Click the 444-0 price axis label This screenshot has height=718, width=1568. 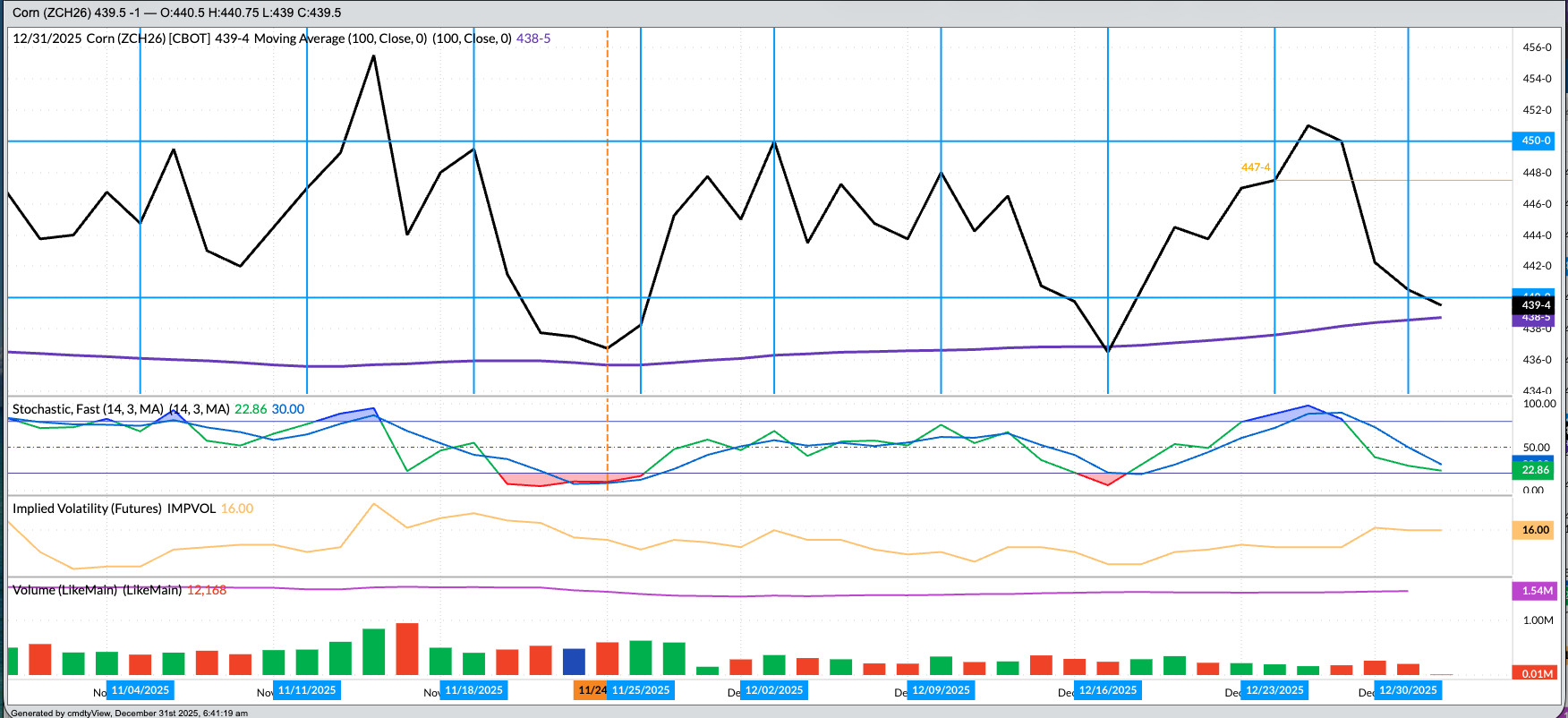point(1537,235)
